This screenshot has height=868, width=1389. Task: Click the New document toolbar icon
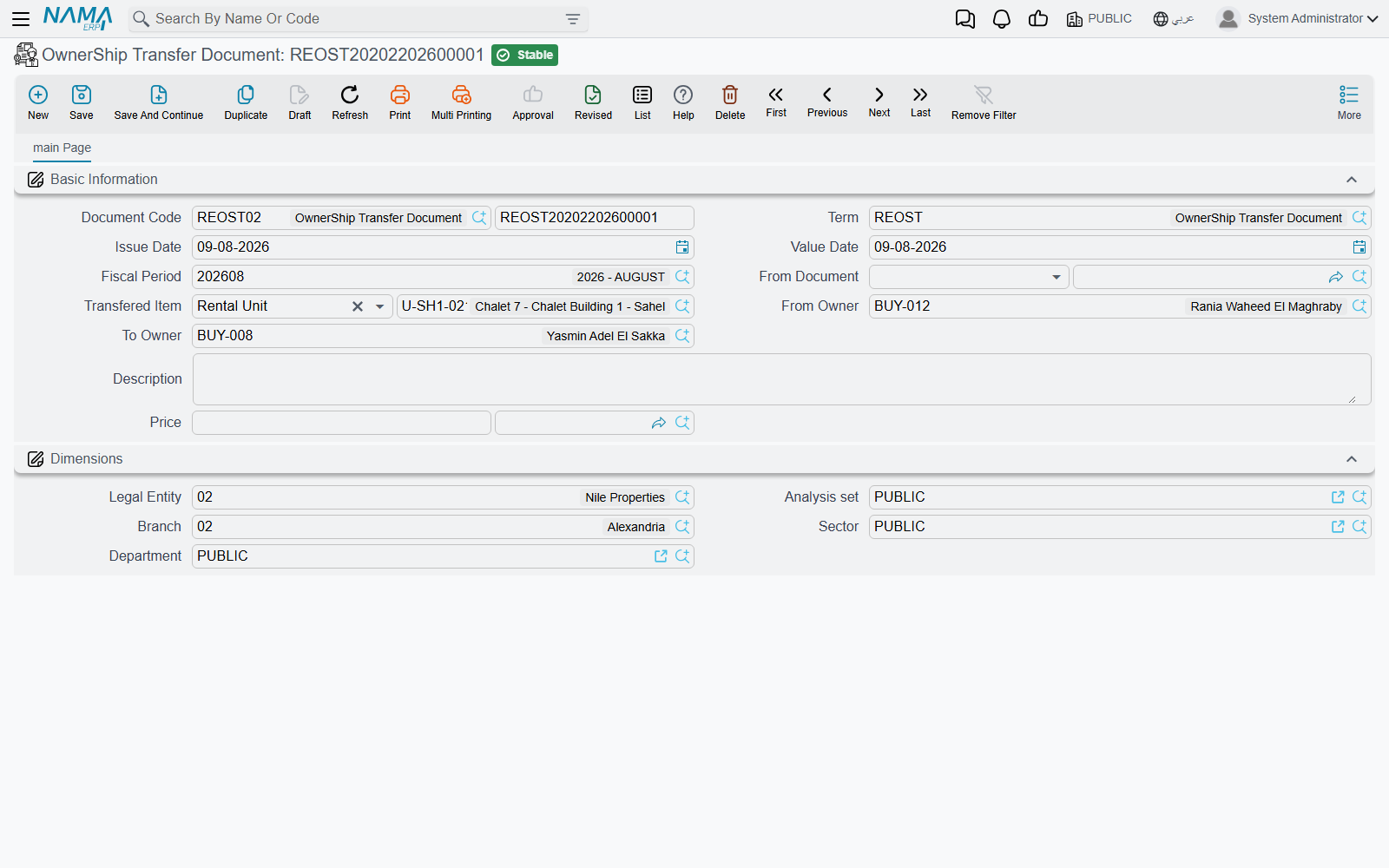point(38,102)
